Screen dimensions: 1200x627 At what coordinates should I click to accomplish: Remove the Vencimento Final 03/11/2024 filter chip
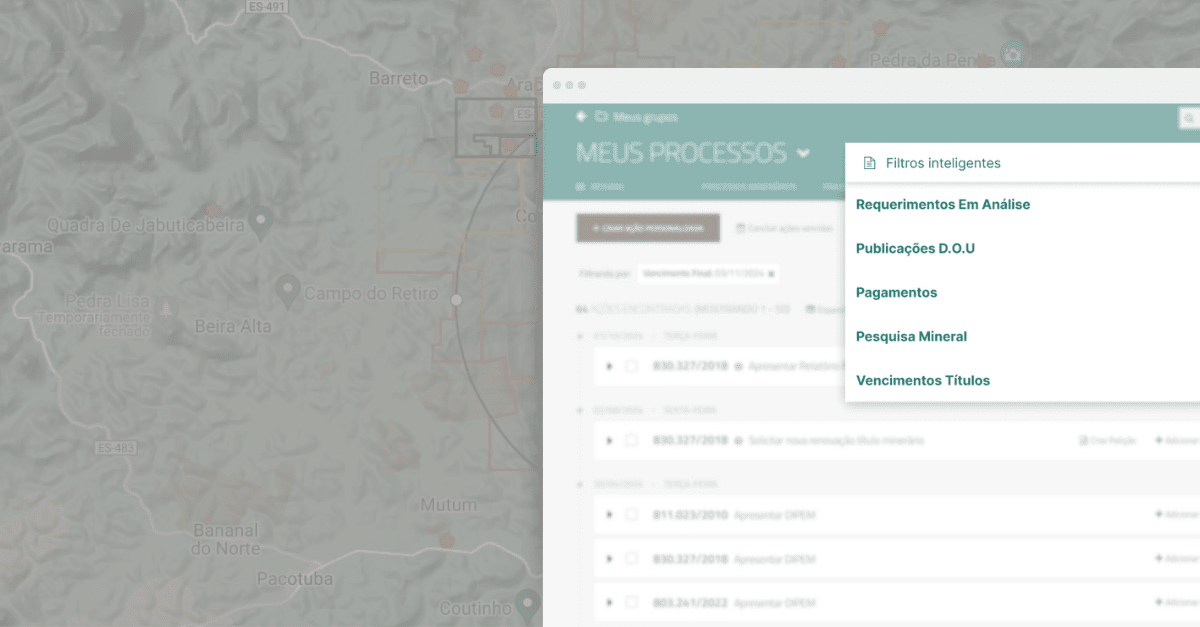coord(769,274)
